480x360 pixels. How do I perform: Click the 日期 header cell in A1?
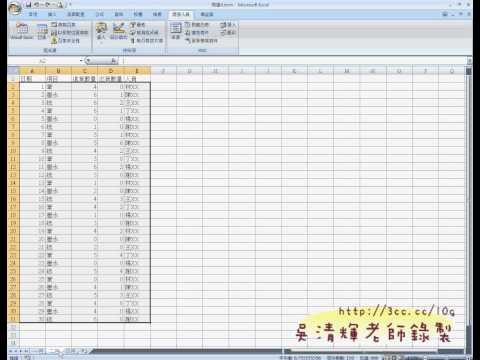tap(32, 79)
